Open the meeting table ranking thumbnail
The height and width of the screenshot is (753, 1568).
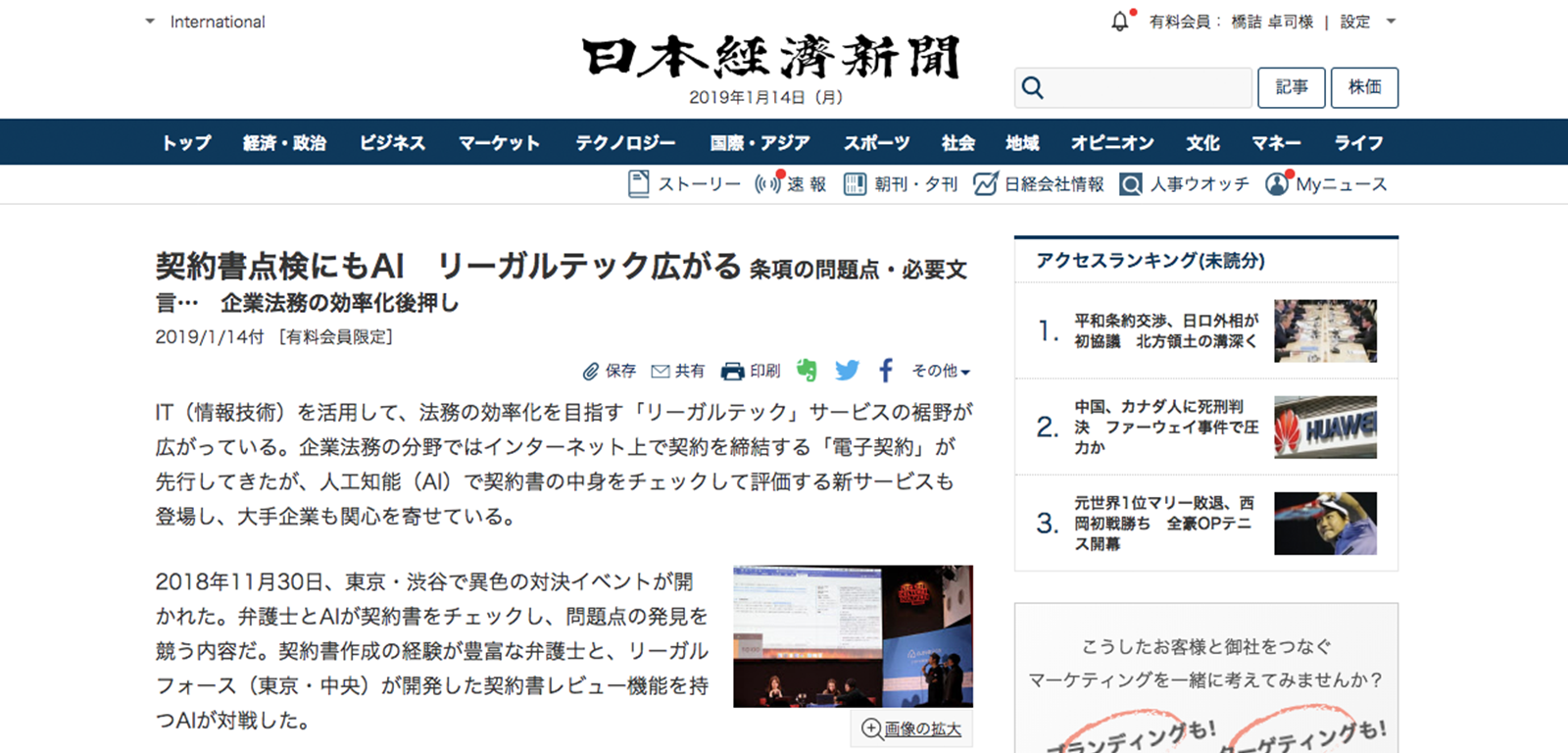[x=1325, y=330]
